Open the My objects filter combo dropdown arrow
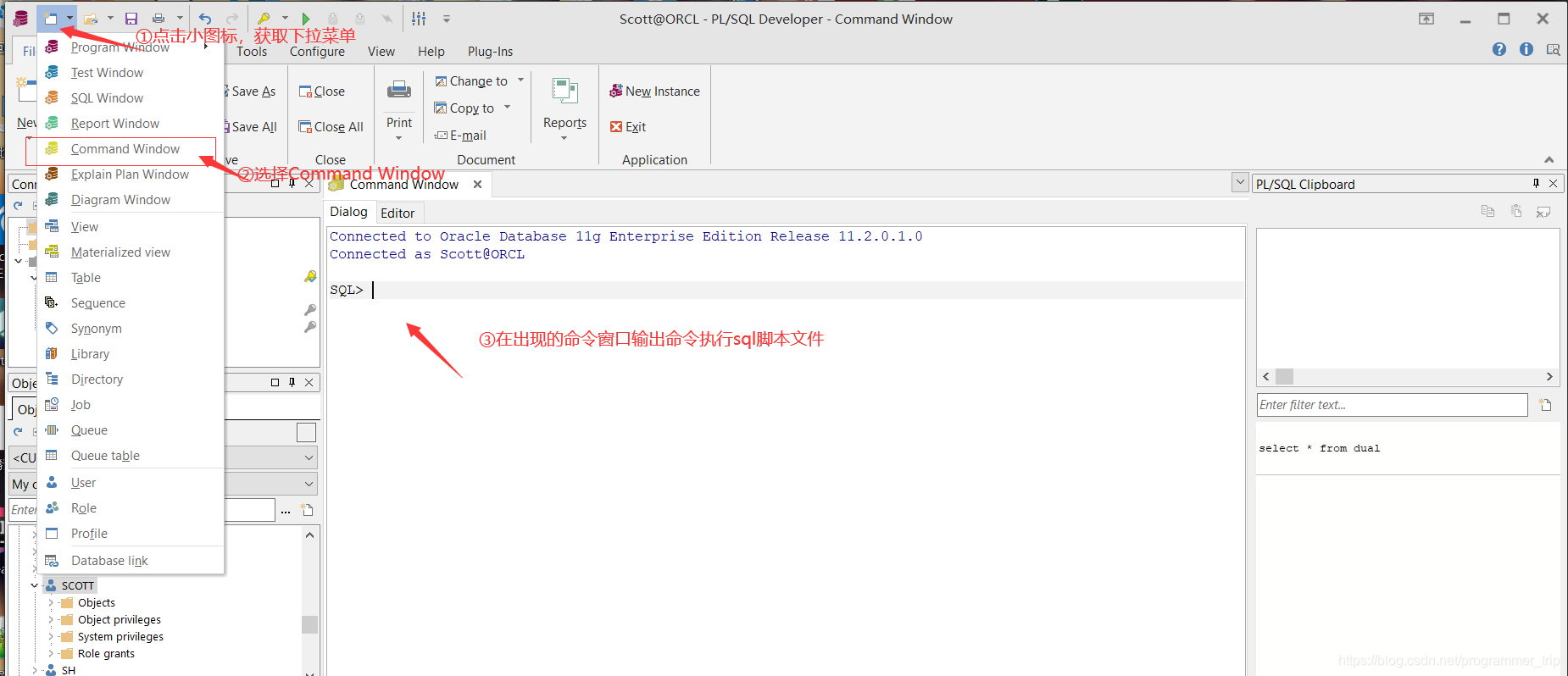Image resolution: width=1568 pixels, height=676 pixels. pyautogui.click(x=309, y=484)
